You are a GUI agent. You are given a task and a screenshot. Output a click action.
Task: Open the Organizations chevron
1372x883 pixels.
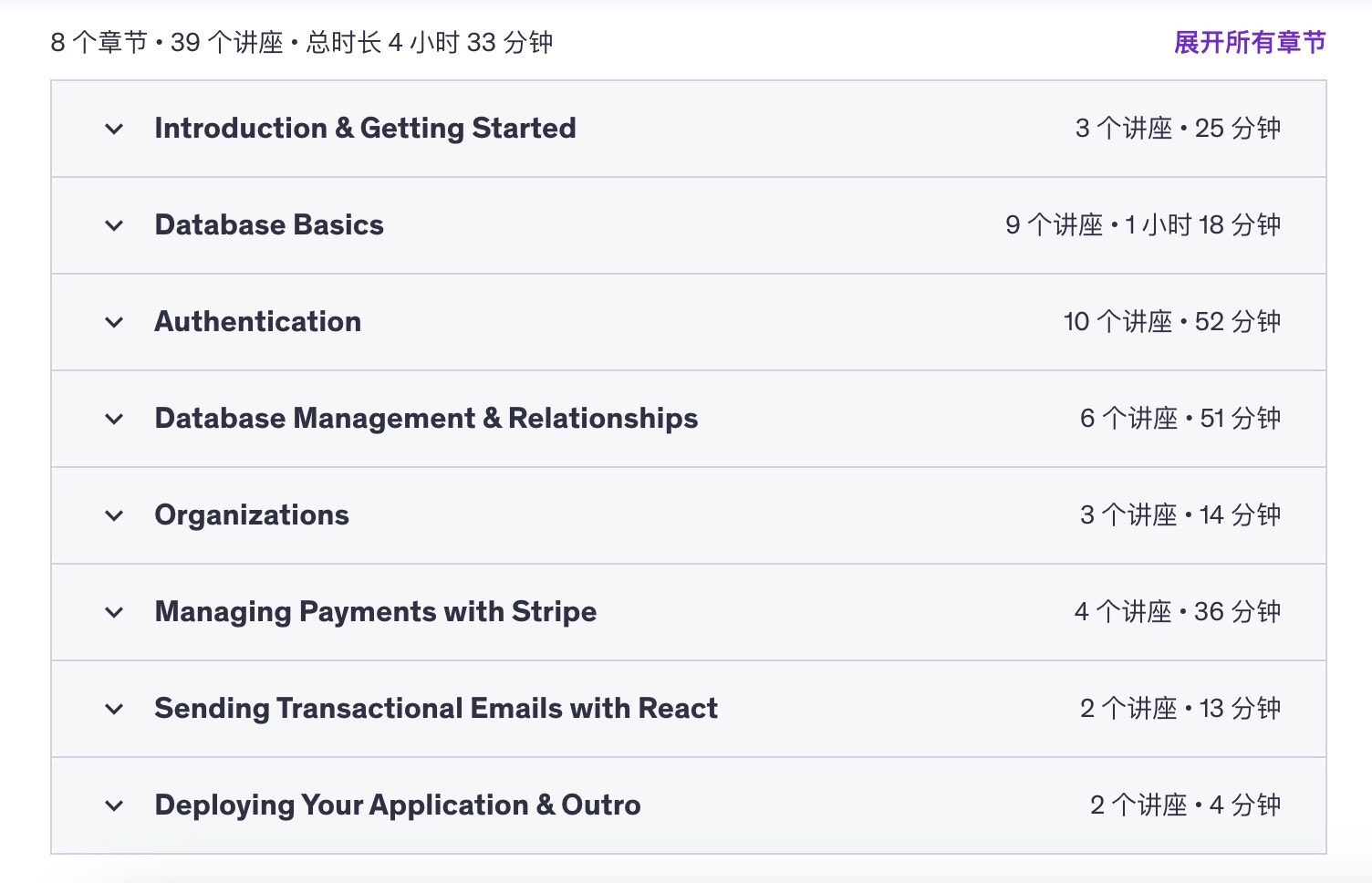click(114, 515)
